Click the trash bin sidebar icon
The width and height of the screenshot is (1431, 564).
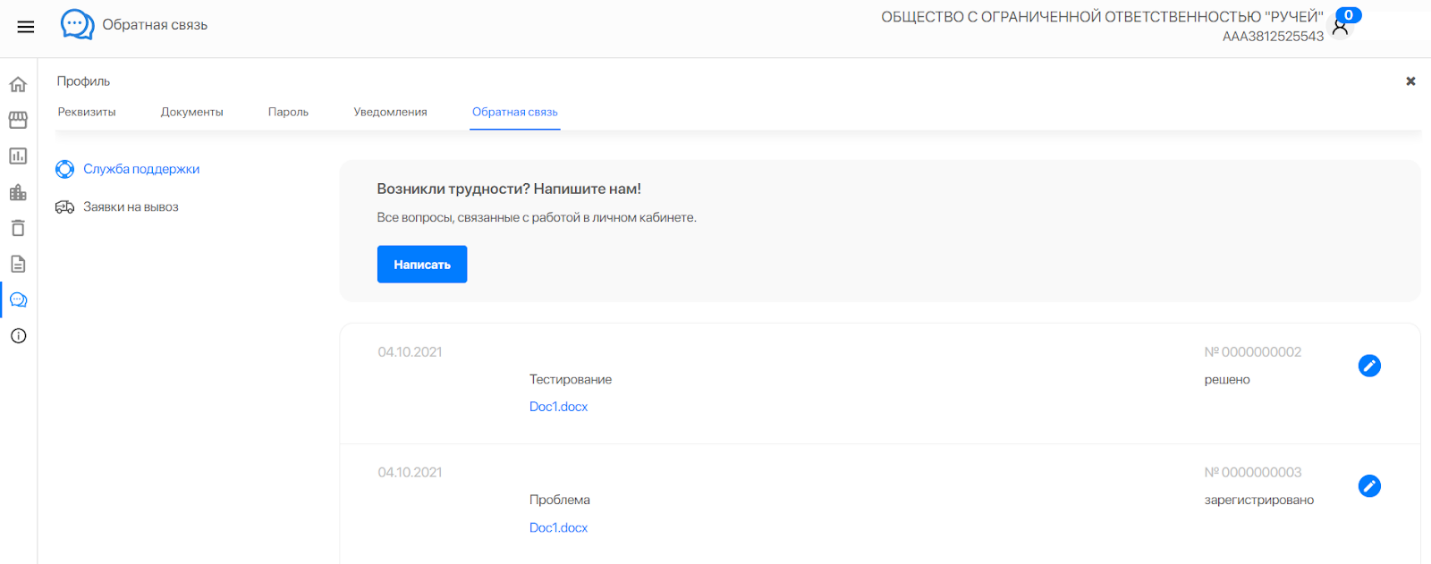(x=18, y=228)
